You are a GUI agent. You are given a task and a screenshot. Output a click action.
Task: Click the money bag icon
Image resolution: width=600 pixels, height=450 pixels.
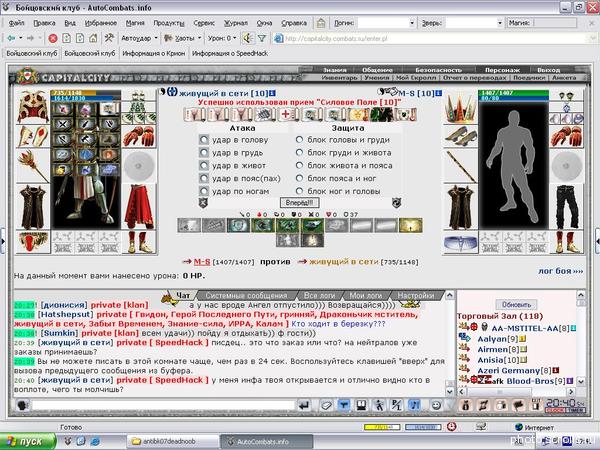[466, 405]
